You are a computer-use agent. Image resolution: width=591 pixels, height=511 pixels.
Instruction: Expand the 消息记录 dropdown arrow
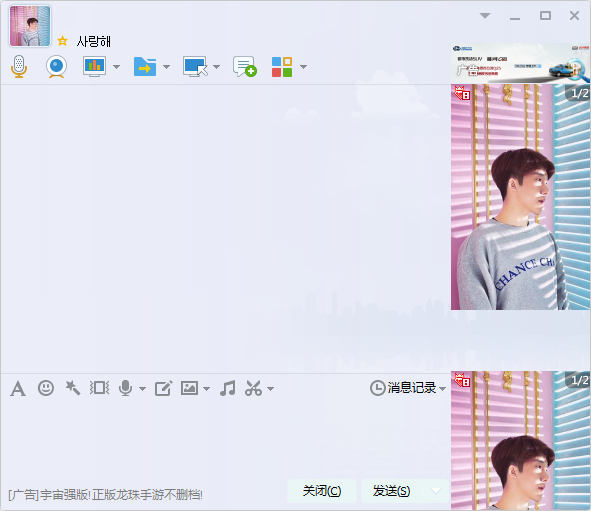point(442,389)
